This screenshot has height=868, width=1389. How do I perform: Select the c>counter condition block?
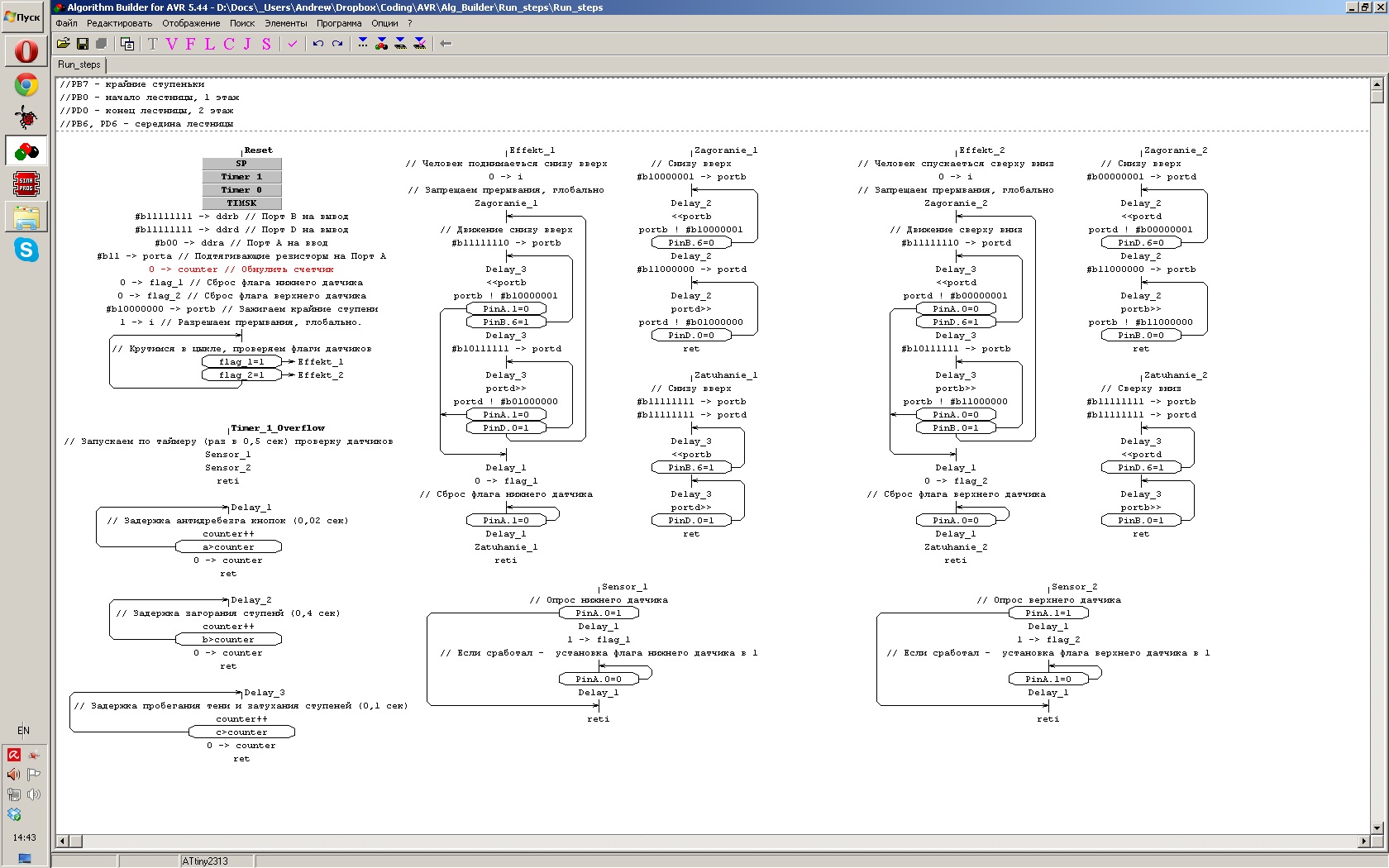pos(242,732)
